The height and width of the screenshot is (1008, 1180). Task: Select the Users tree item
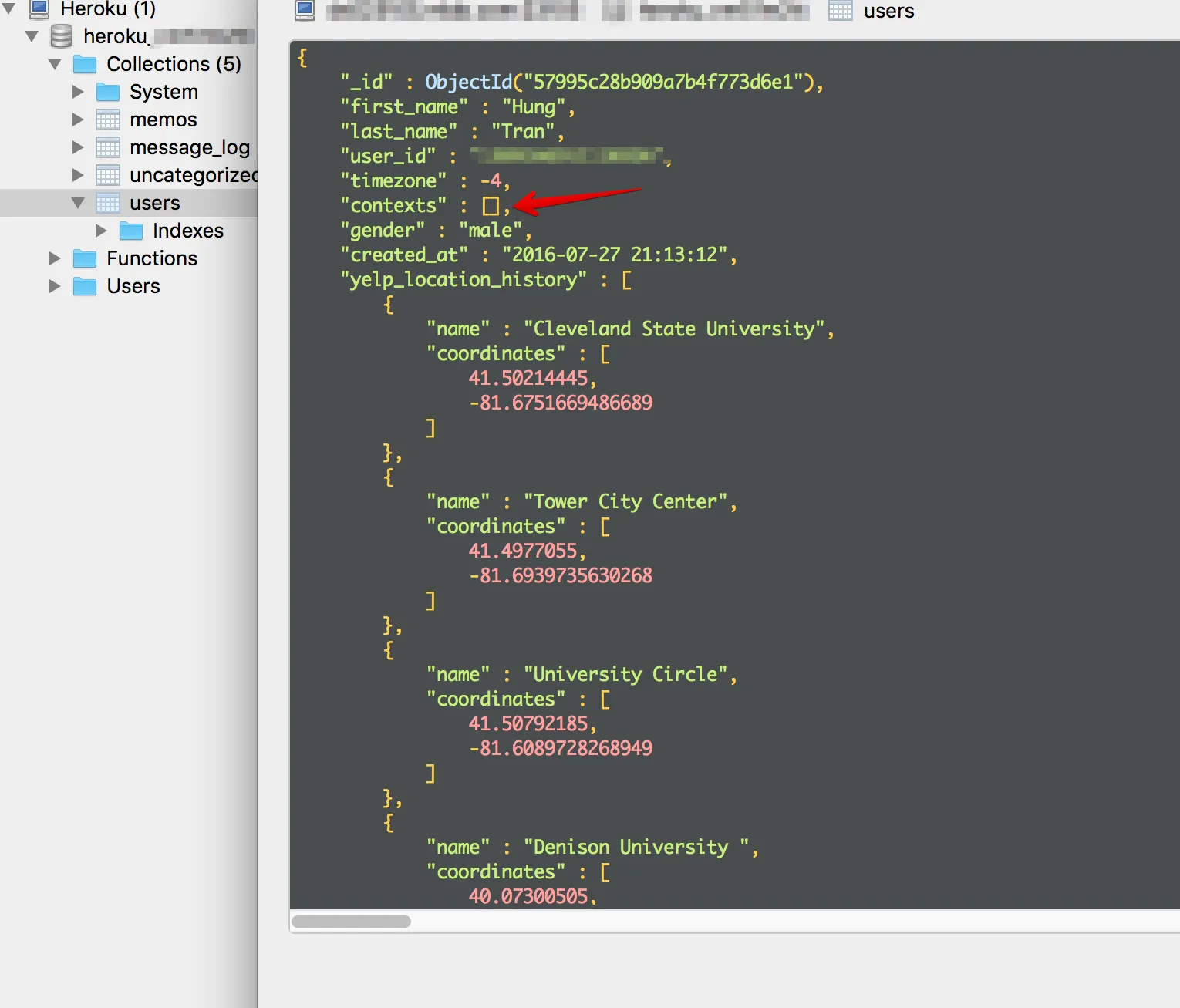(x=133, y=286)
